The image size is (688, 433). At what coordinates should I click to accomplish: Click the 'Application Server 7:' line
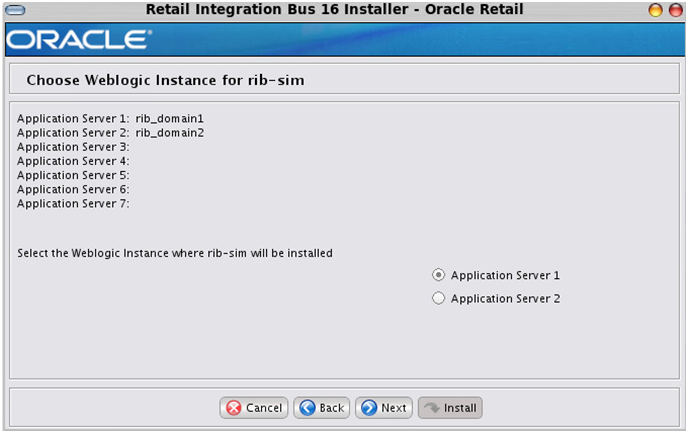tap(73, 204)
